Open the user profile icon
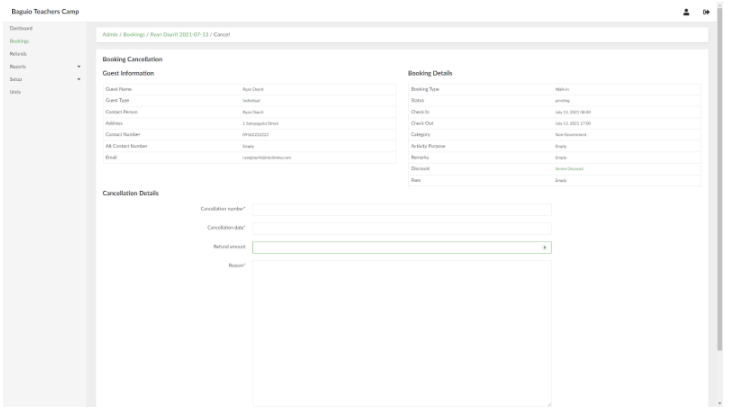This screenshot has width=729, height=419. coord(687,11)
